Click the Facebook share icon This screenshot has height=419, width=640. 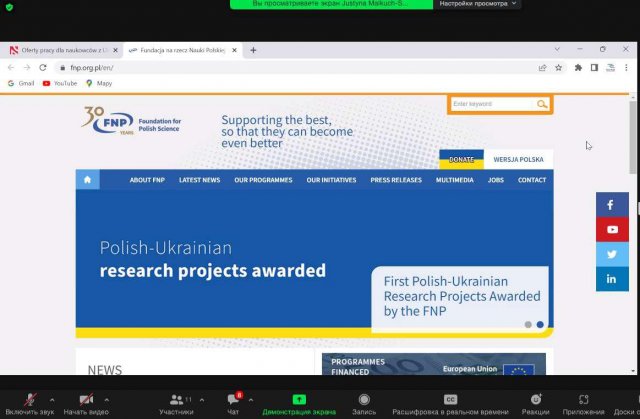[612, 205]
